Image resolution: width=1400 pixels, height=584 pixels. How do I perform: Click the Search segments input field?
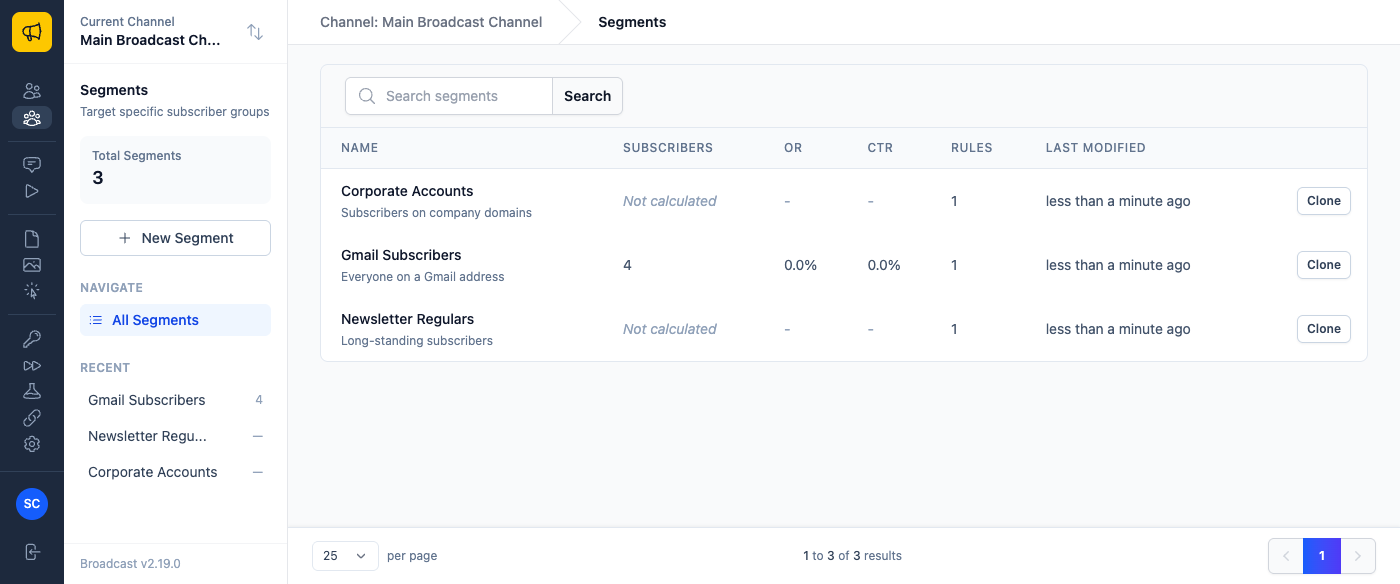[x=449, y=96]
